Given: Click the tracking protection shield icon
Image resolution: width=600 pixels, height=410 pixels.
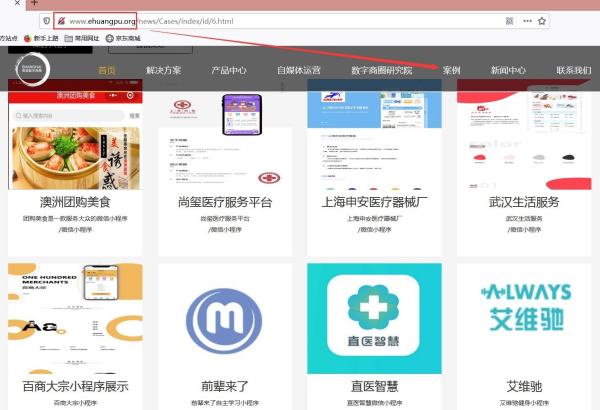Looking at the screenshot, I should click(46, 21).
